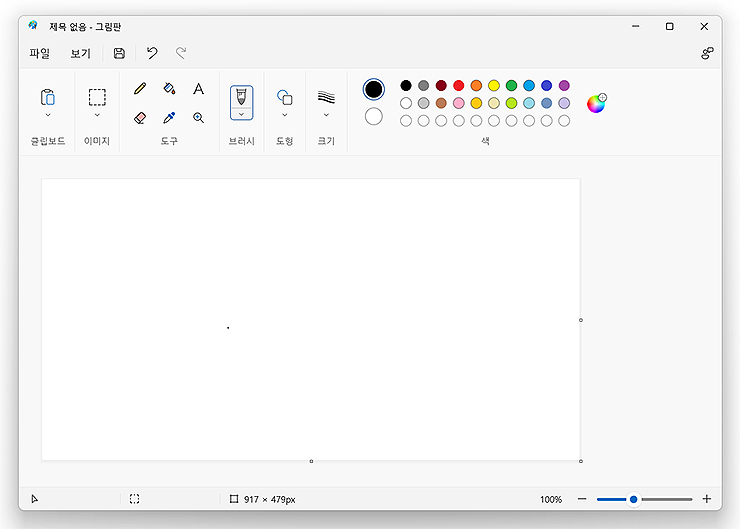The height and width of the screenshot is (529, 740).
Task: Expand the brush types dropdown arrow
Action: pyautogui.click(x=241, y=114)
